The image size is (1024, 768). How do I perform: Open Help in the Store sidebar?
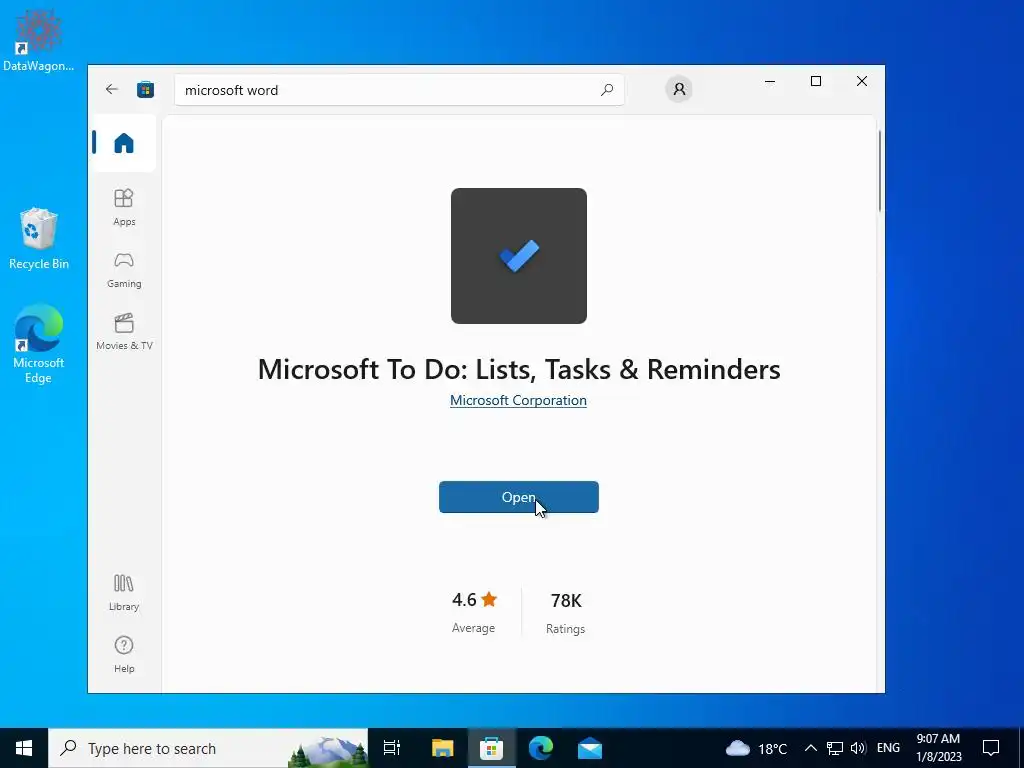[124, 654]
